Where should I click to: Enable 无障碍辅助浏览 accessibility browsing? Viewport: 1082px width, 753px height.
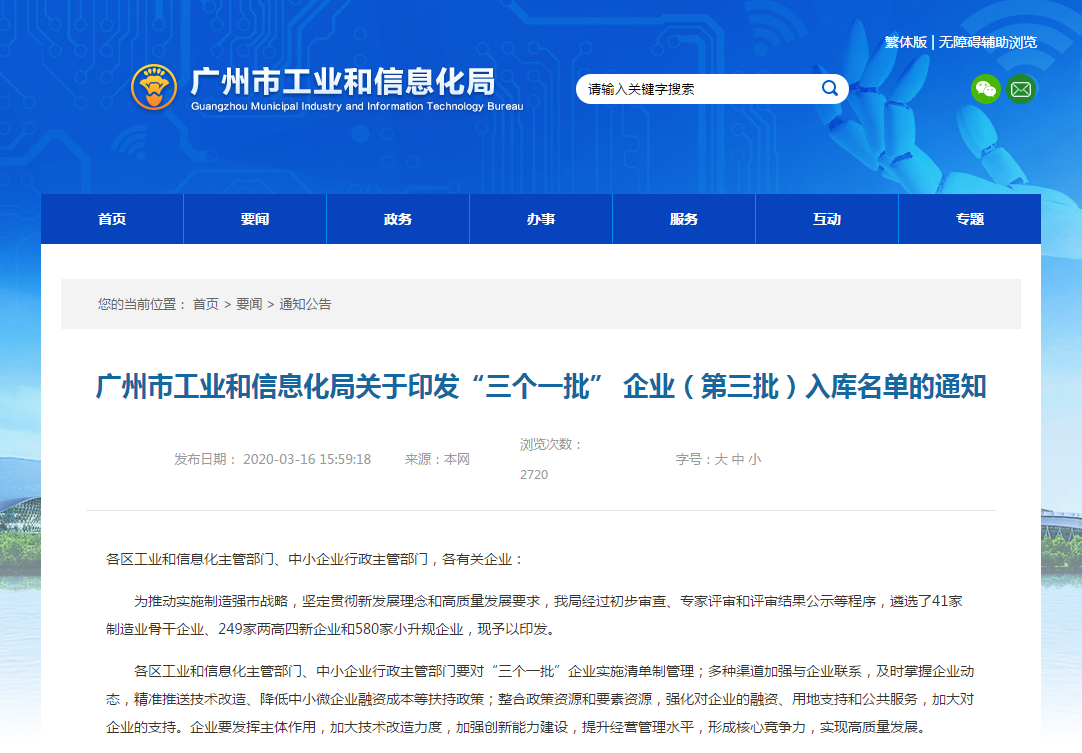coord(988,42)
